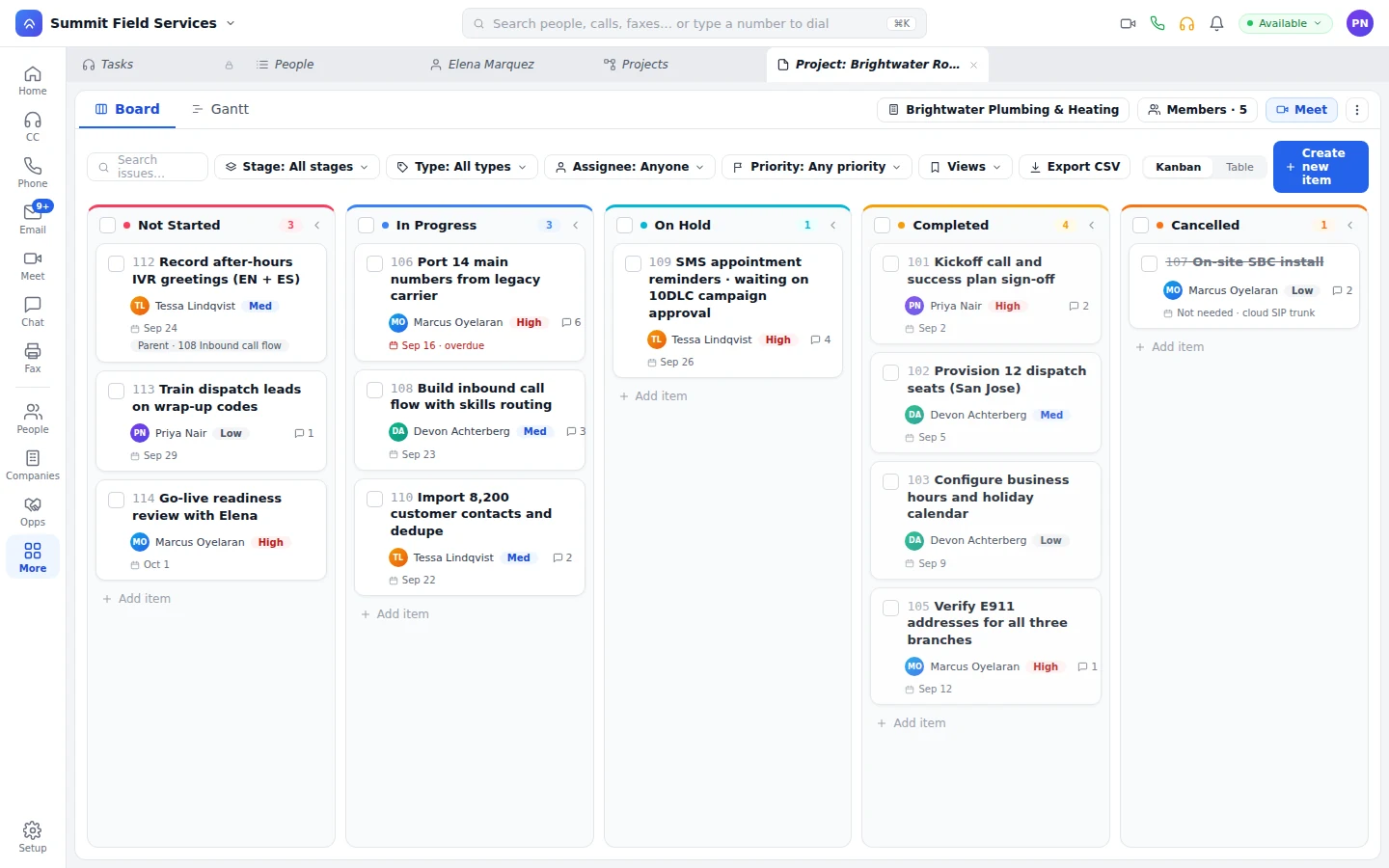
Task: Check the box on card 109 SMS appointment reminders
Action: coord(634,263)
